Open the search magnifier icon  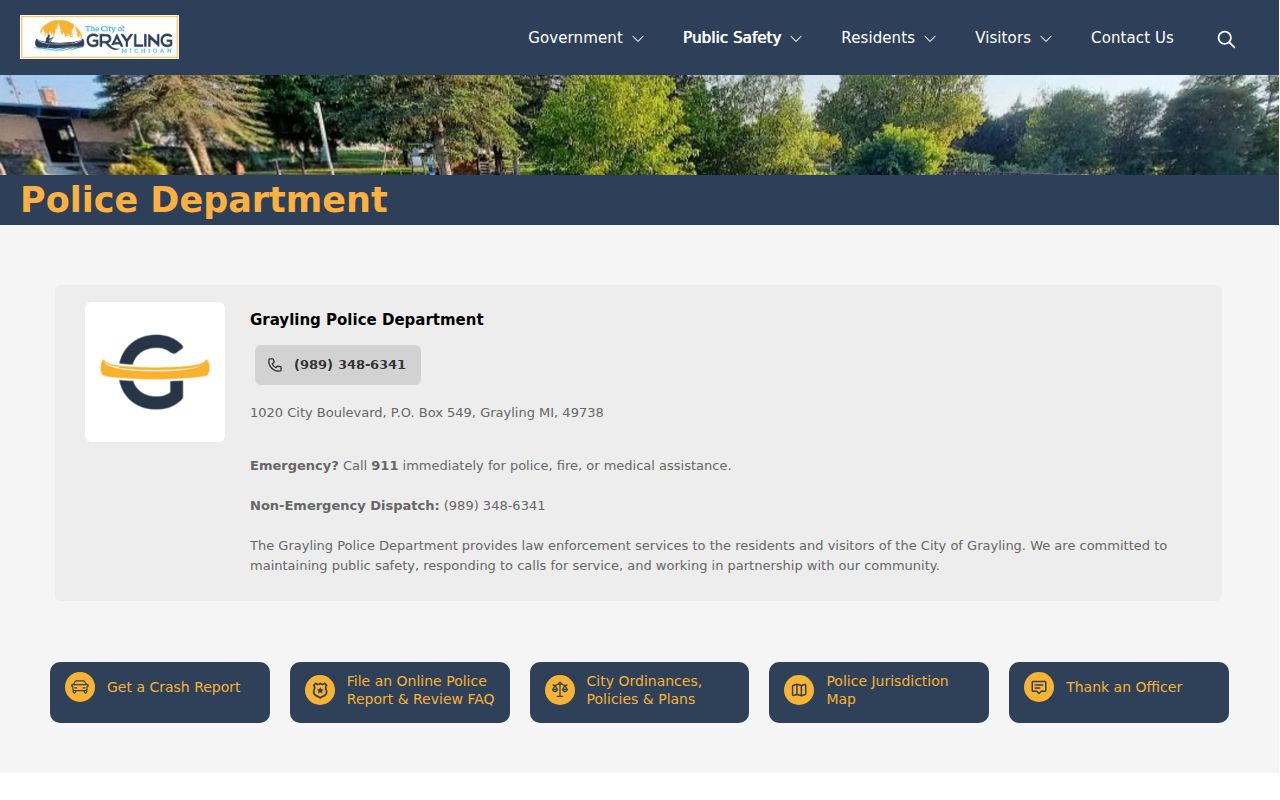point(1226,39)
